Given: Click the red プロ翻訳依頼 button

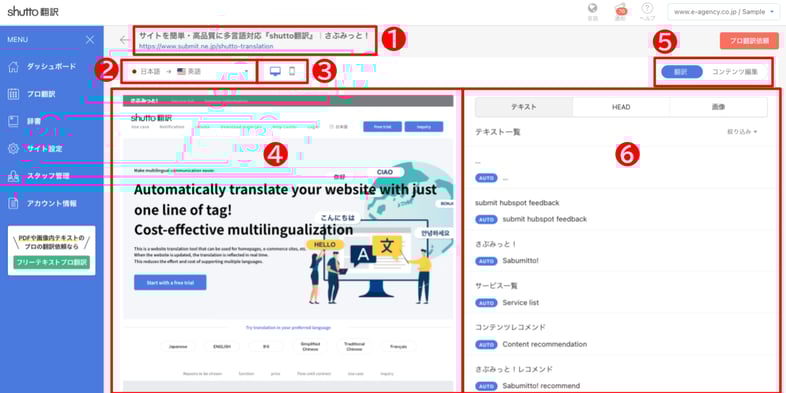Looking at the screenshot, I should [x=749, y=41].
